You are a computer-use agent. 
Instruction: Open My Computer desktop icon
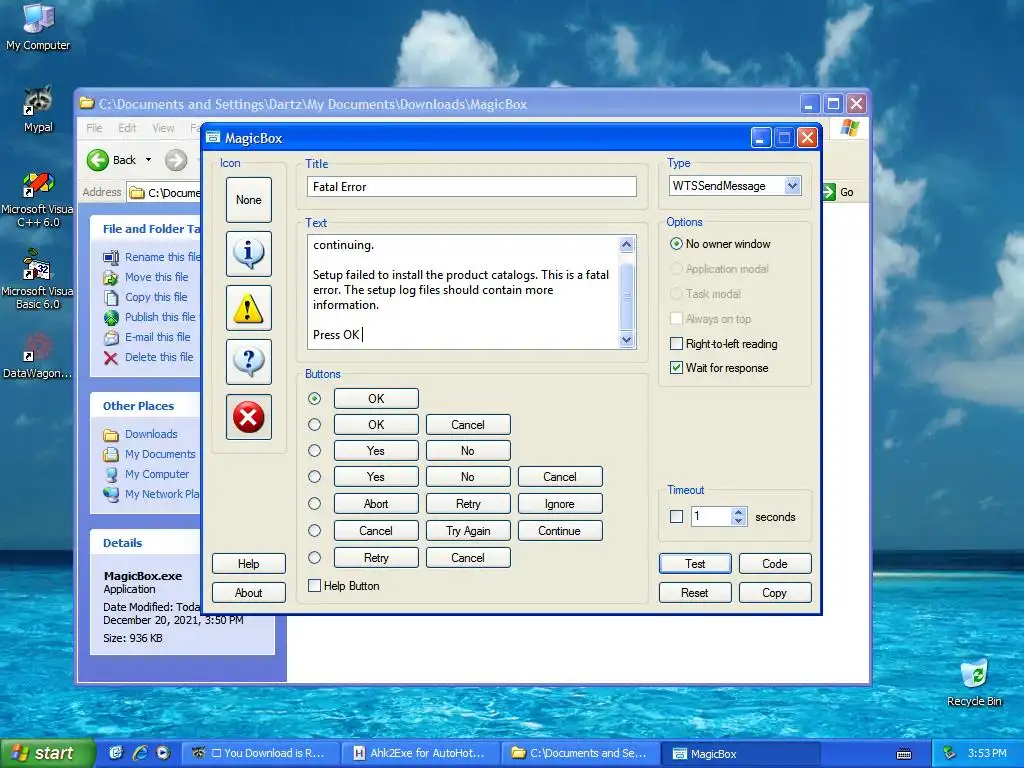point(38,26)
